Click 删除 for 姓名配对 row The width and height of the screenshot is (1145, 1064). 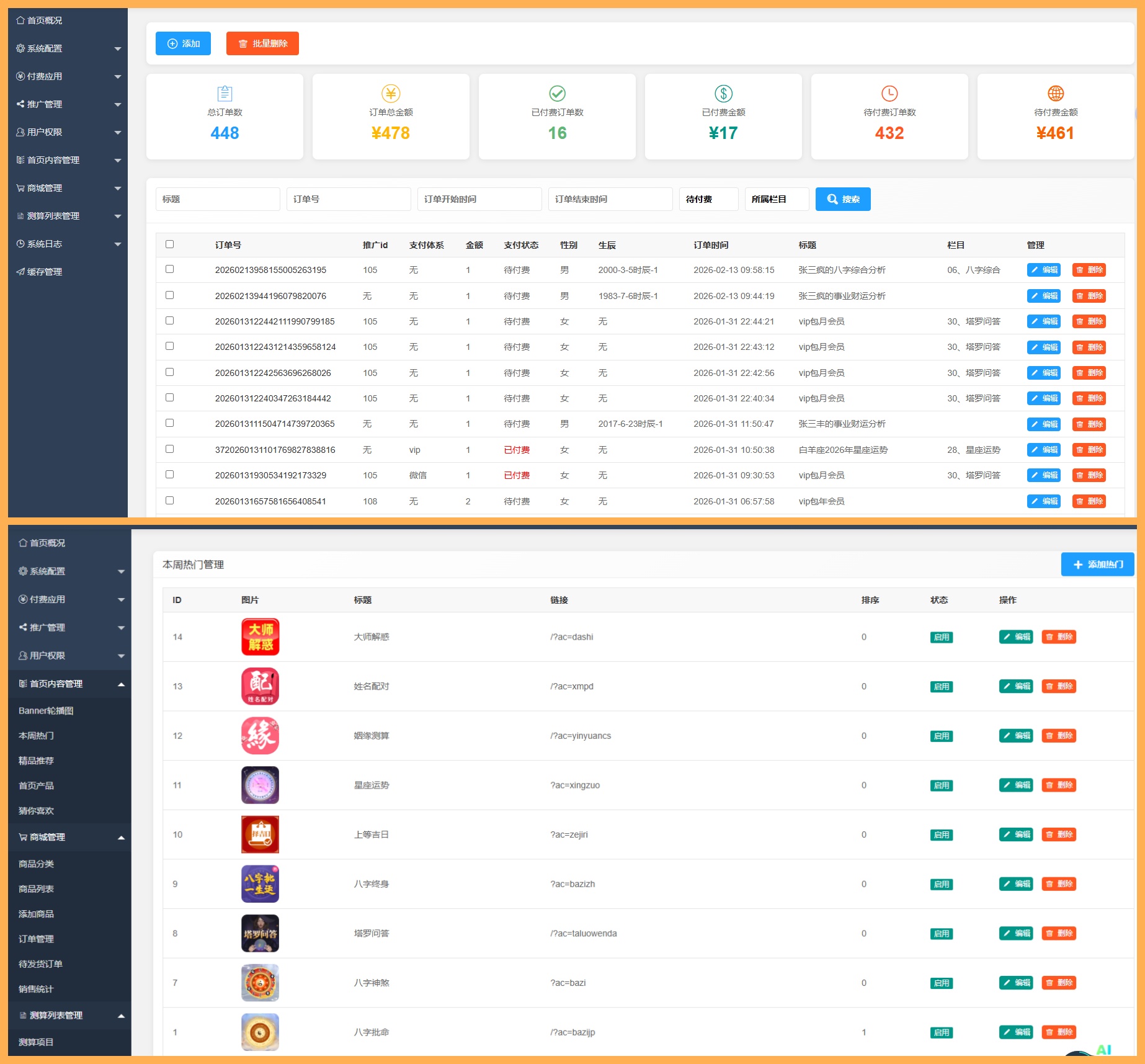point(1059,686)
